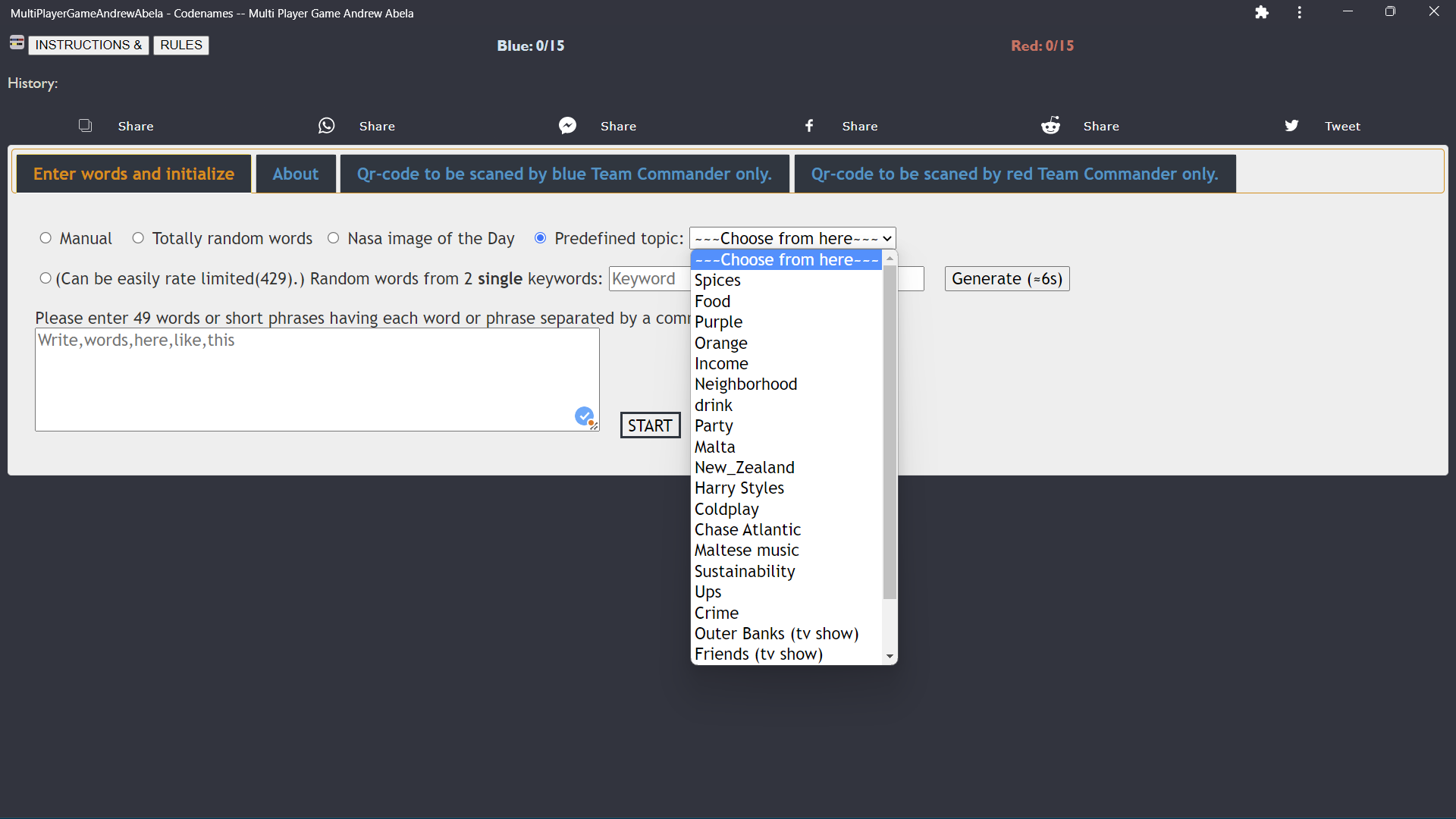
Task: Share the game via Messenger icon
Action: tap(567, 126)
